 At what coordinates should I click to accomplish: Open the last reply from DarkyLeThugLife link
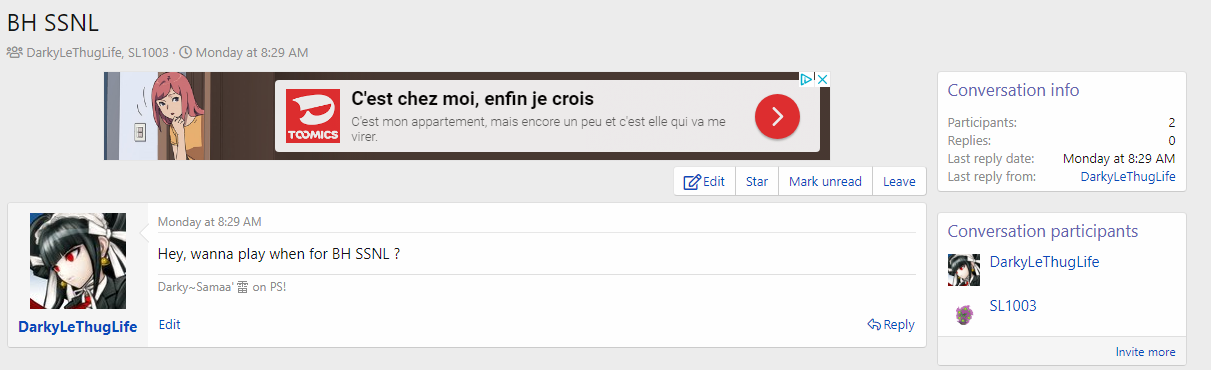pos(1128,176)
